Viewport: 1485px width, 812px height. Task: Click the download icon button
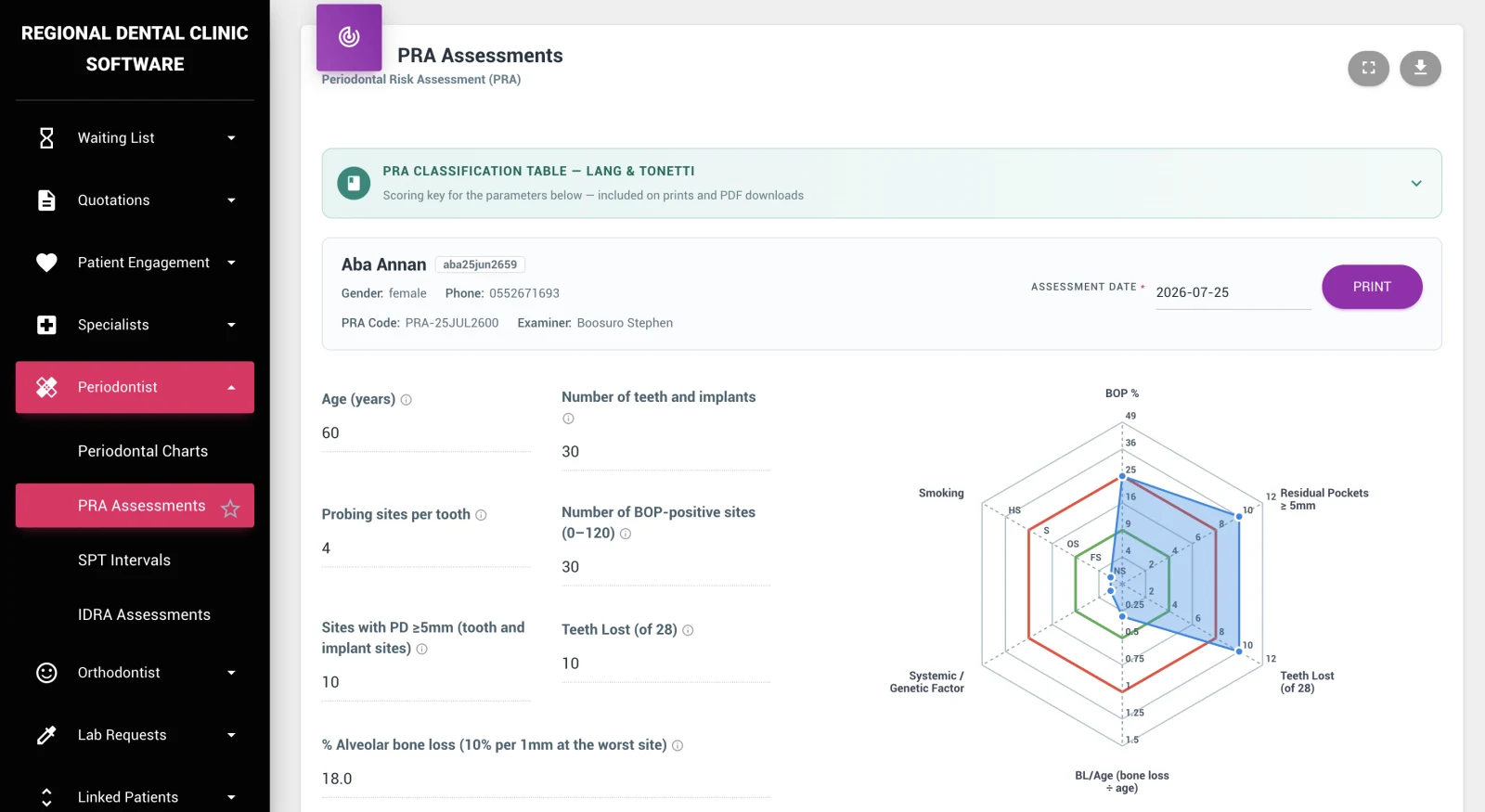[x=1420, y=68]
